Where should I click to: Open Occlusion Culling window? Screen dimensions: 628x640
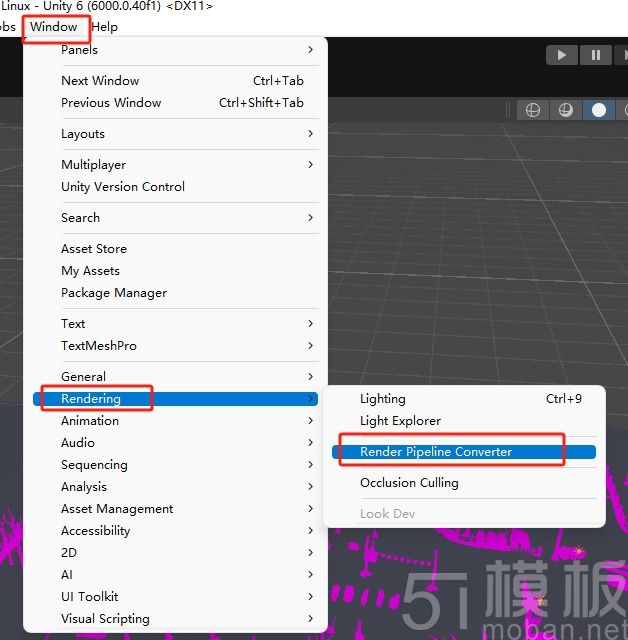coord(464,483)
